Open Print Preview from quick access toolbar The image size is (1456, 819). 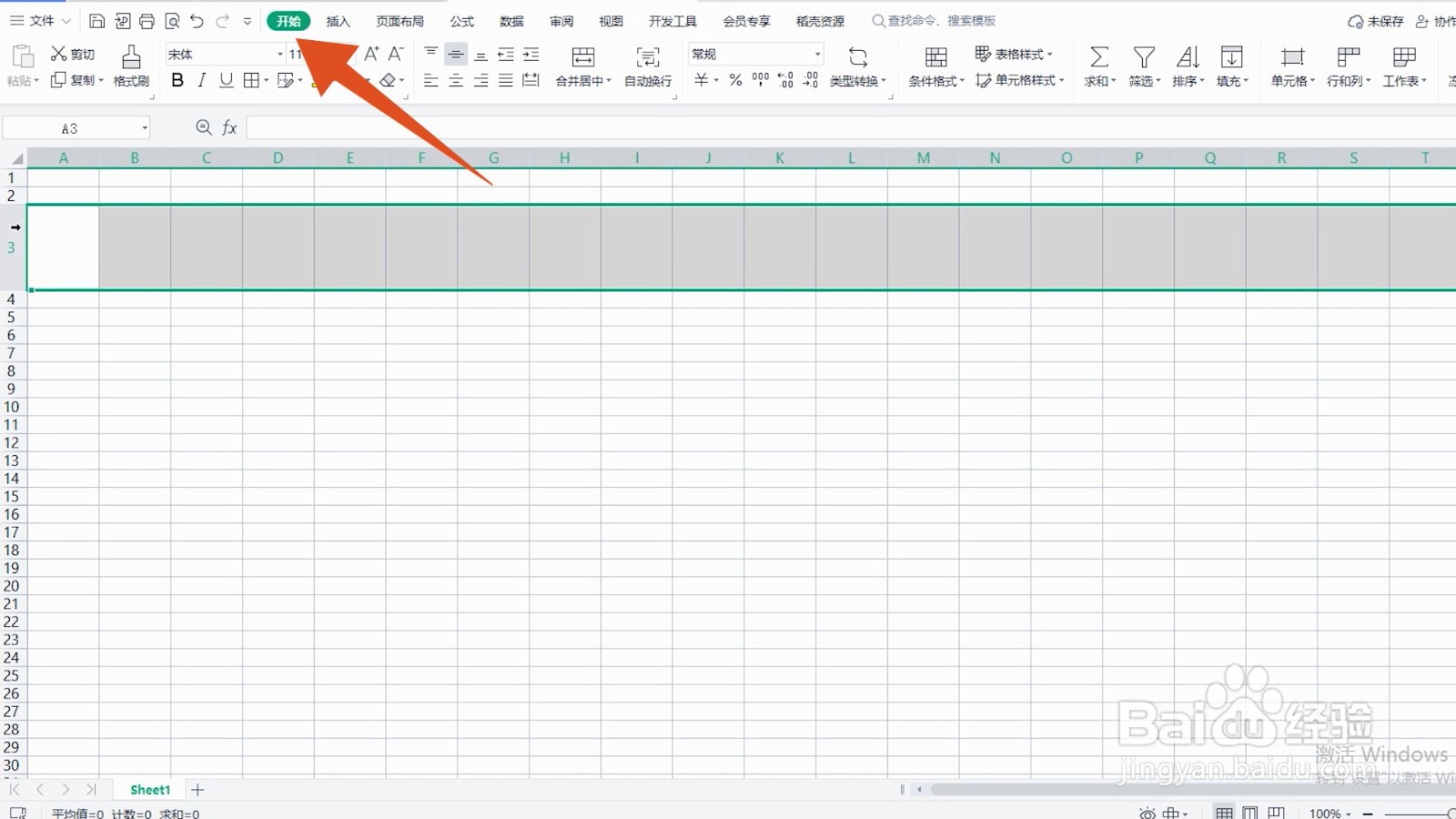pyautogui.click(x=172, y=21)
